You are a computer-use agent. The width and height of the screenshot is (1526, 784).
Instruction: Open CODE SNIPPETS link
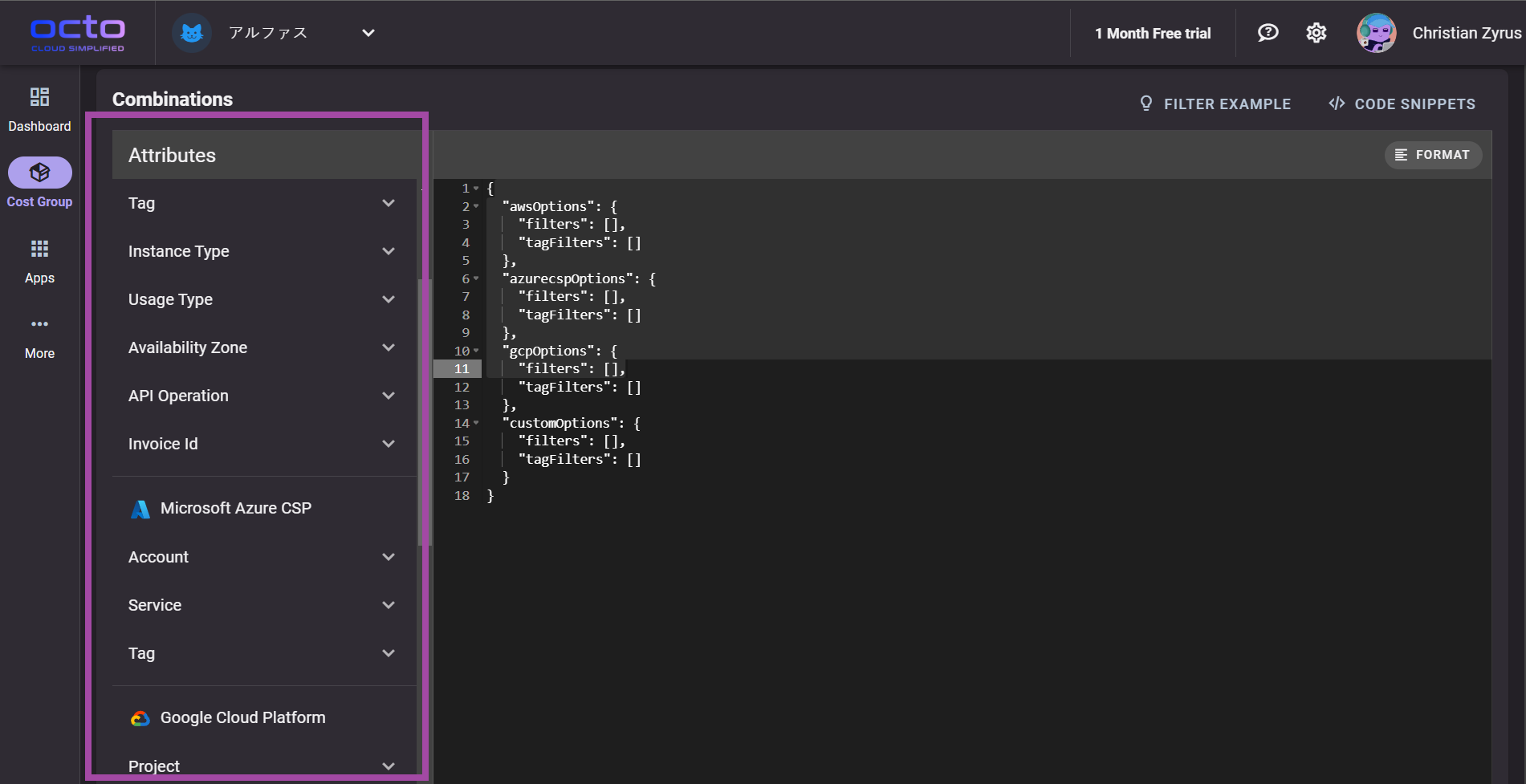[1402, 104]
